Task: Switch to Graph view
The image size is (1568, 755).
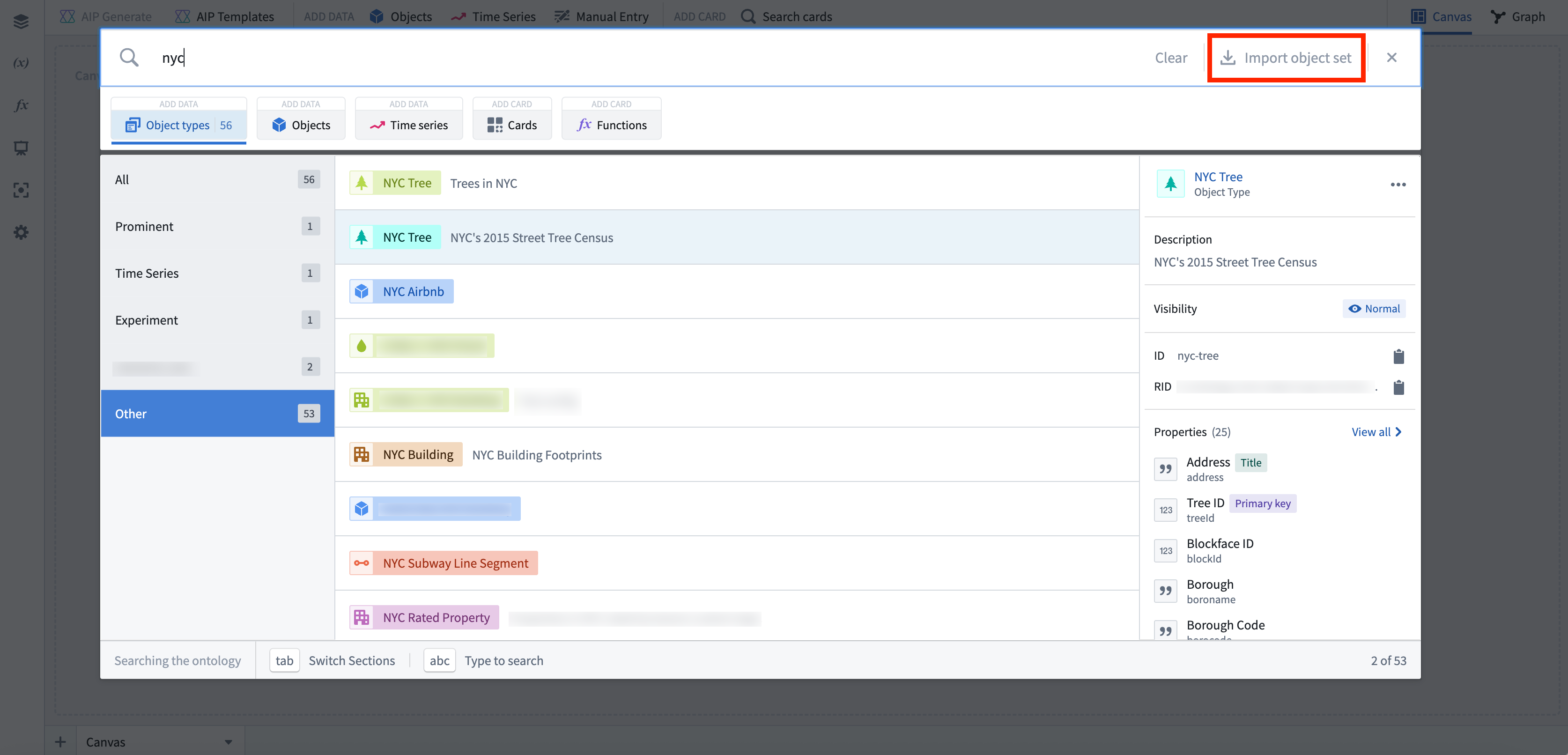Action: tap(1517, 16)
